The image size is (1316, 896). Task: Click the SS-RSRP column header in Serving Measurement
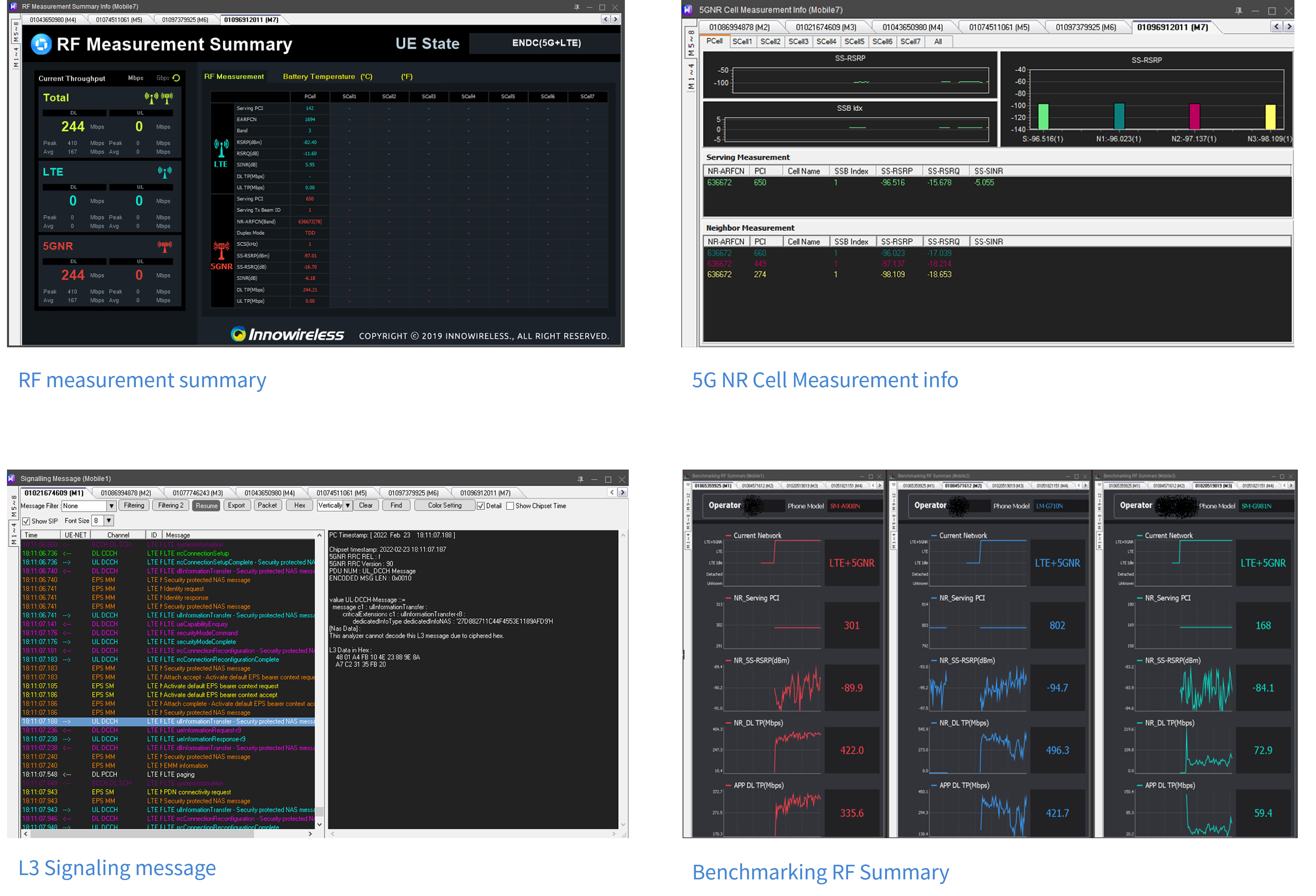[x=899, y=171]
